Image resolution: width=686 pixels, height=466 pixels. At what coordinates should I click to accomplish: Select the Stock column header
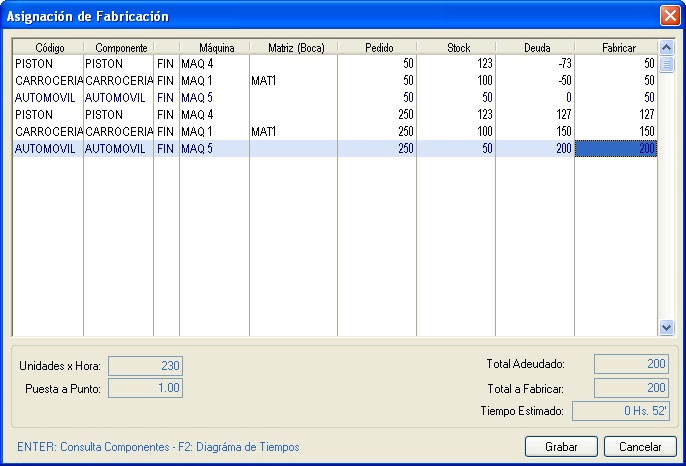click(456, 47)
